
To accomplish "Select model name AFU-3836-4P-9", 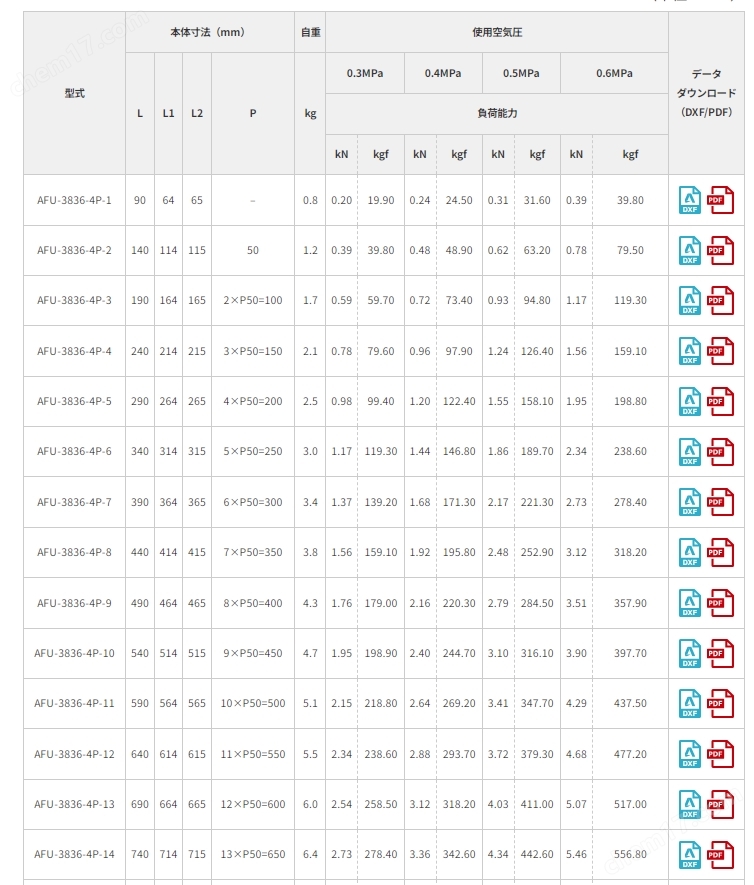I will [x=74, y=603].
